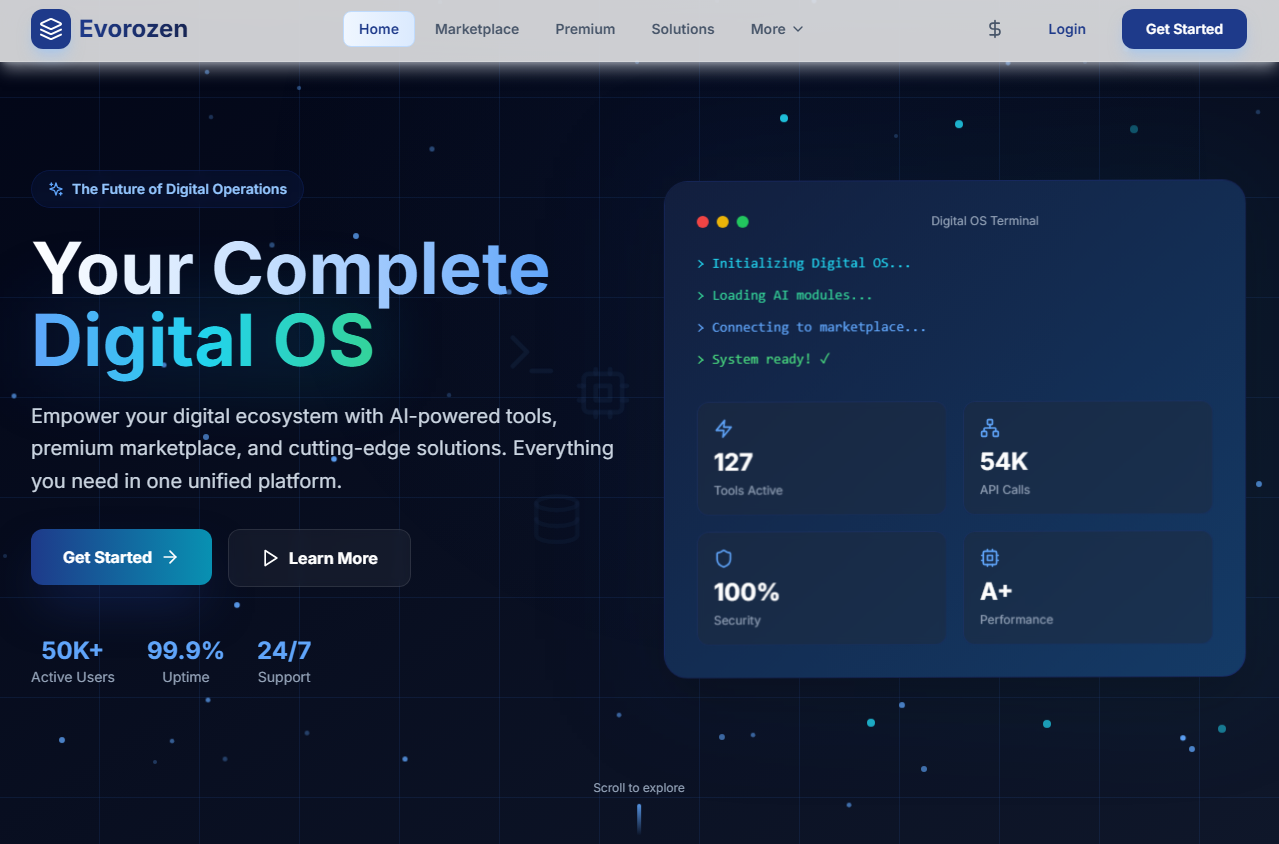
Task: Click the 54K API Calls stat card
Action: (1087, 458)
